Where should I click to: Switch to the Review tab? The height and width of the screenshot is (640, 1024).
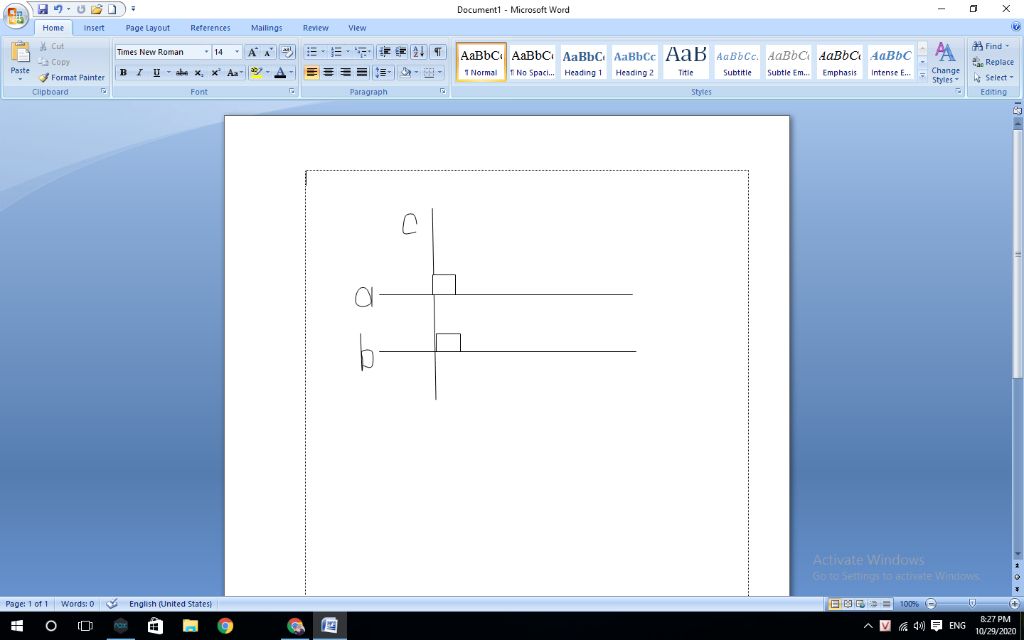(x=315, y=28)
